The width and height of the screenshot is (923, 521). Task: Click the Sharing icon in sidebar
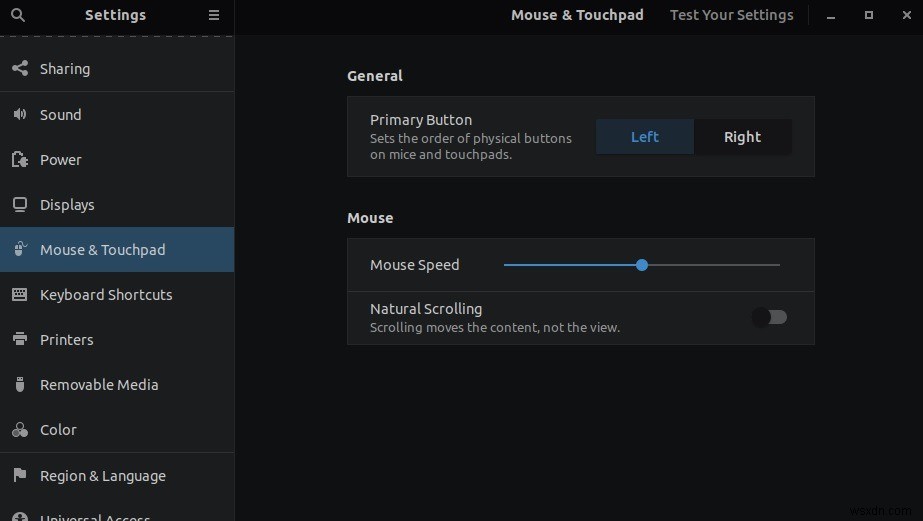coord(19,69)
